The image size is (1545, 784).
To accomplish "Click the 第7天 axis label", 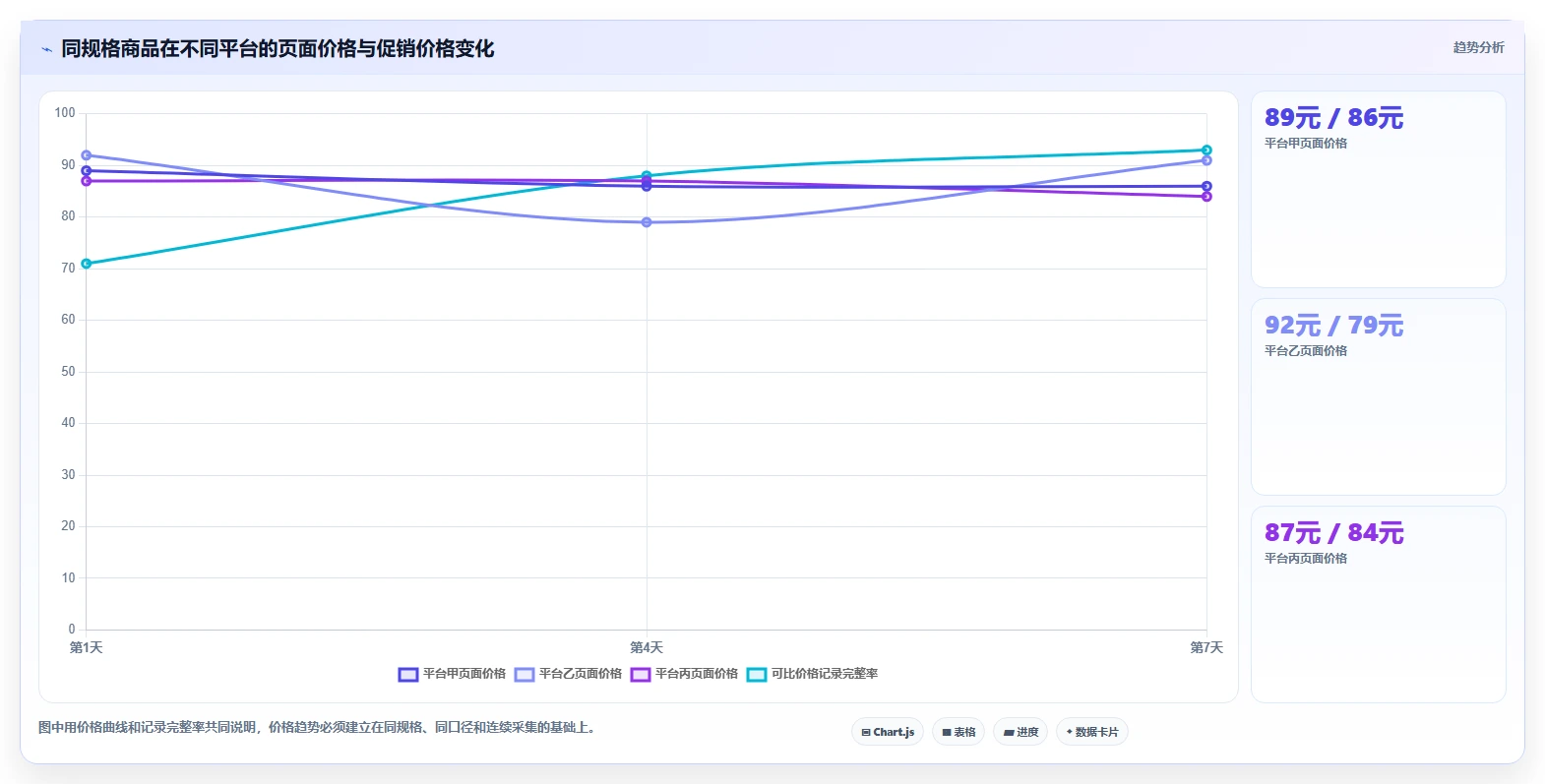I will (1206, 648).
